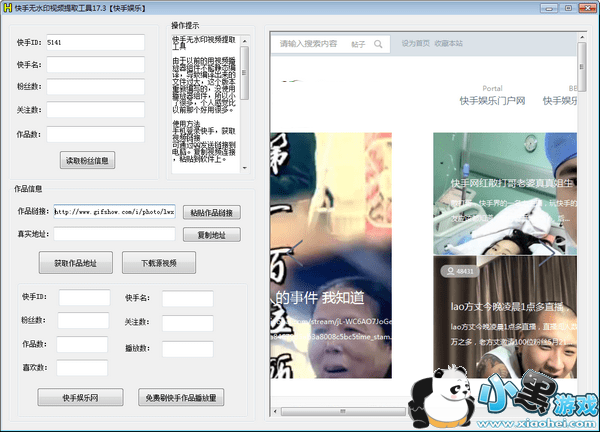Click the search magnifier icon in web panel
The width and height of the screenshot is (600, 432).
(378, 44)
